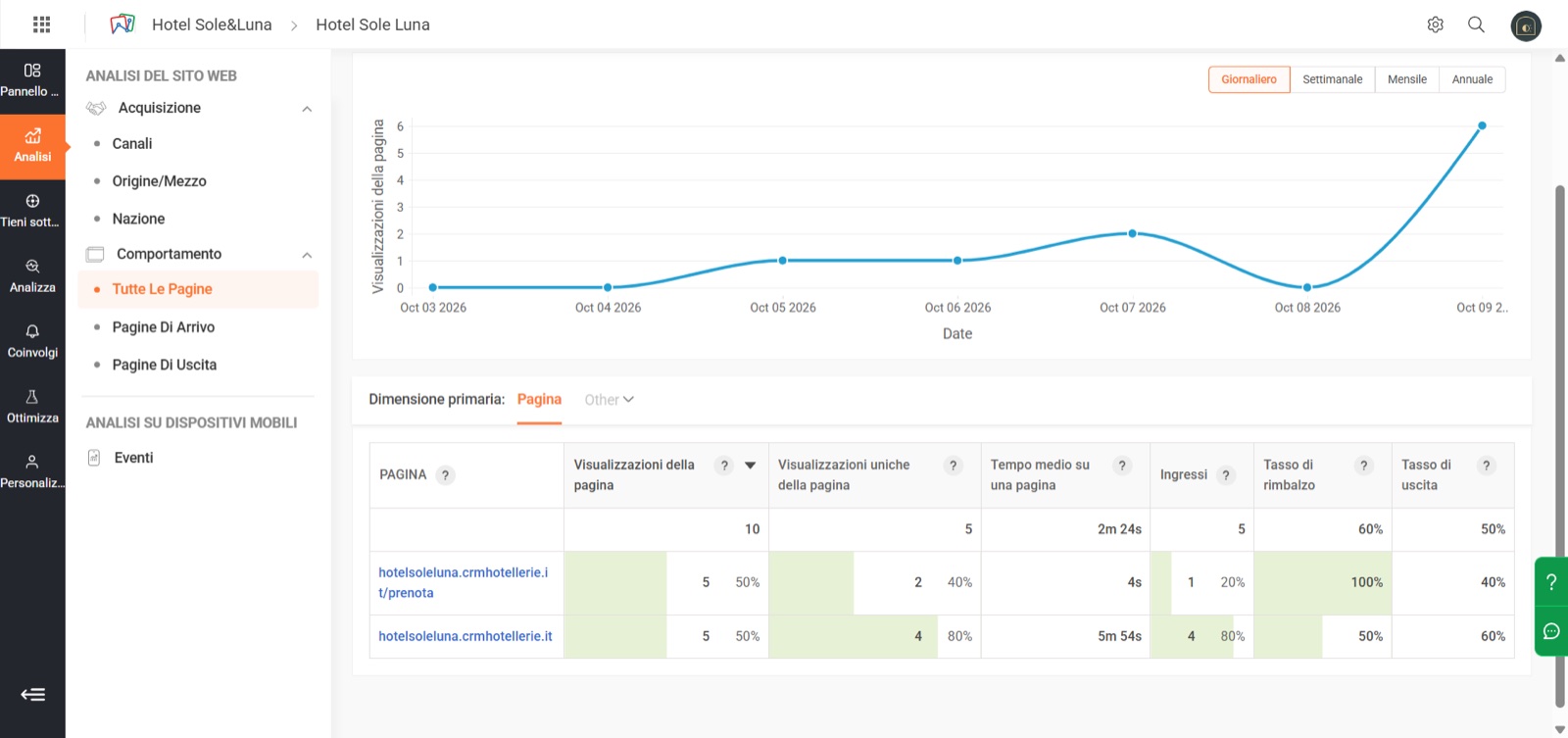Viewport: 1568px width, 738px height.
Task: Switch chart to Annuale
Action: tap(1472, 79)
